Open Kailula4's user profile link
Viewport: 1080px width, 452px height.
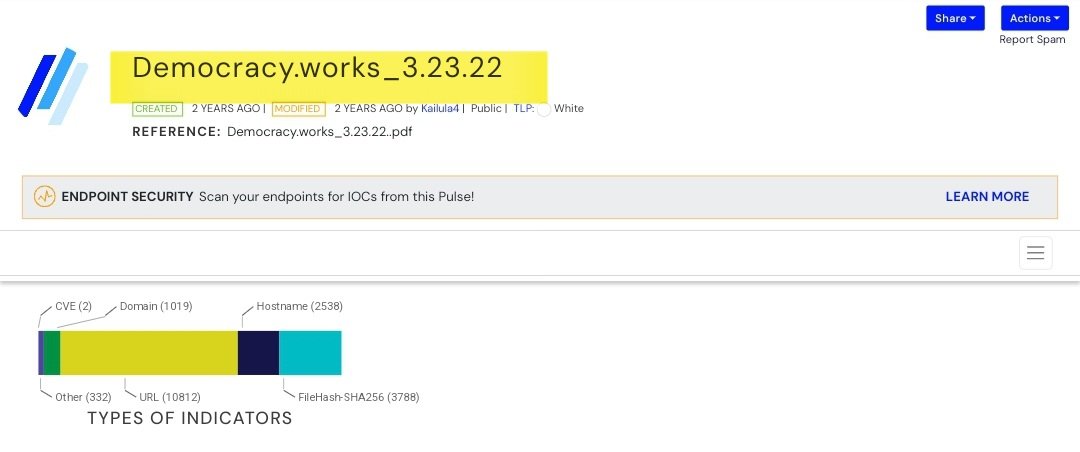[439, 109]
